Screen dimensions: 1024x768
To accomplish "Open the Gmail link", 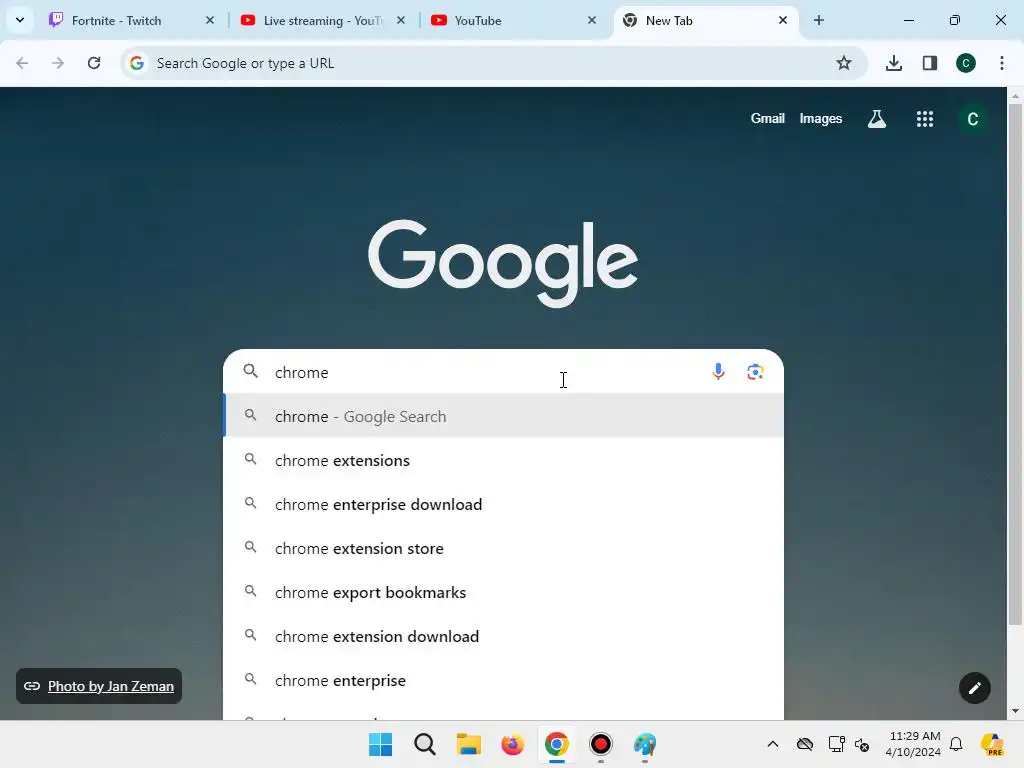I will [x=767, y=119].
